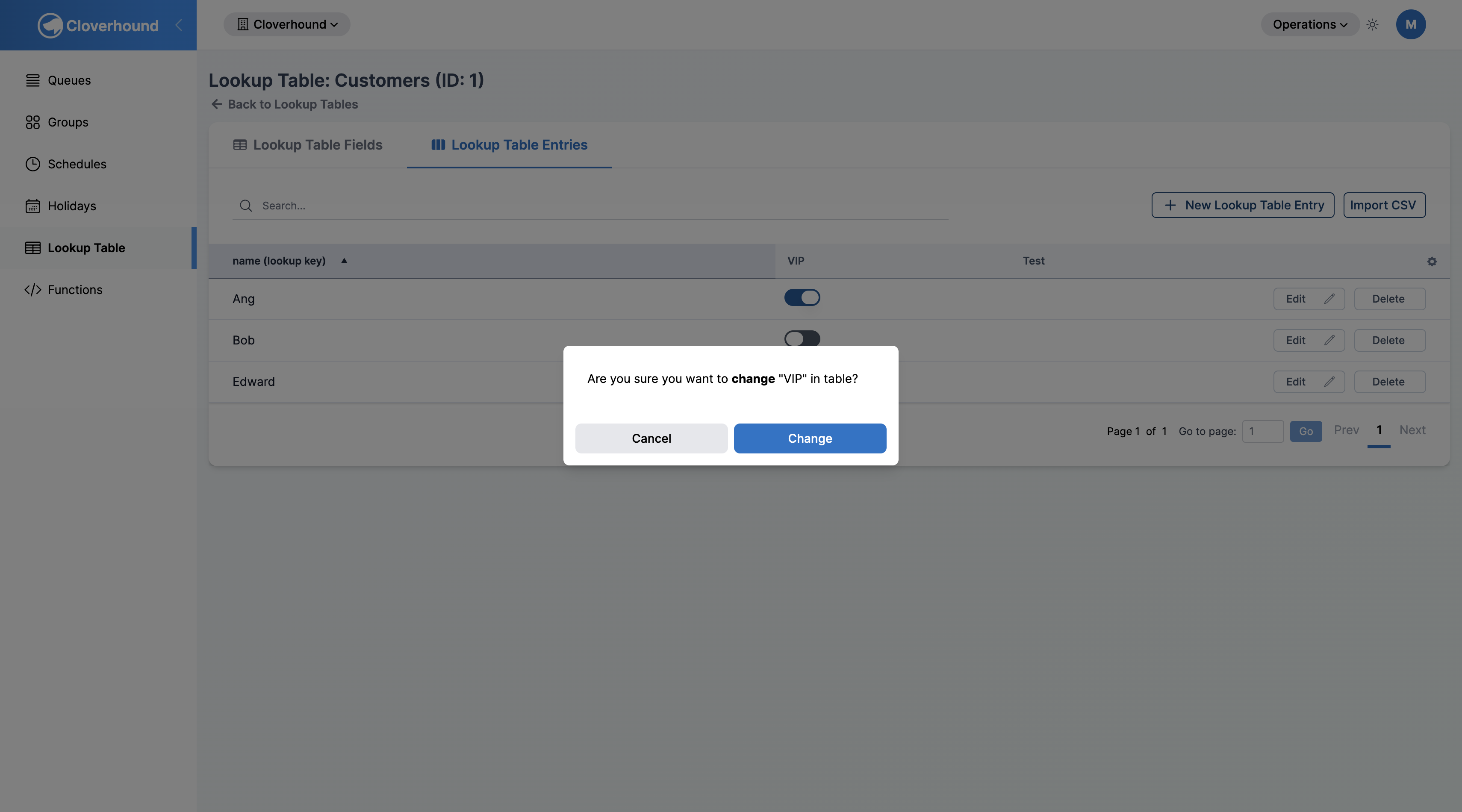Confirm with the Change button
The width and height of the screenshot is (1462, 812).
(810, 438)
